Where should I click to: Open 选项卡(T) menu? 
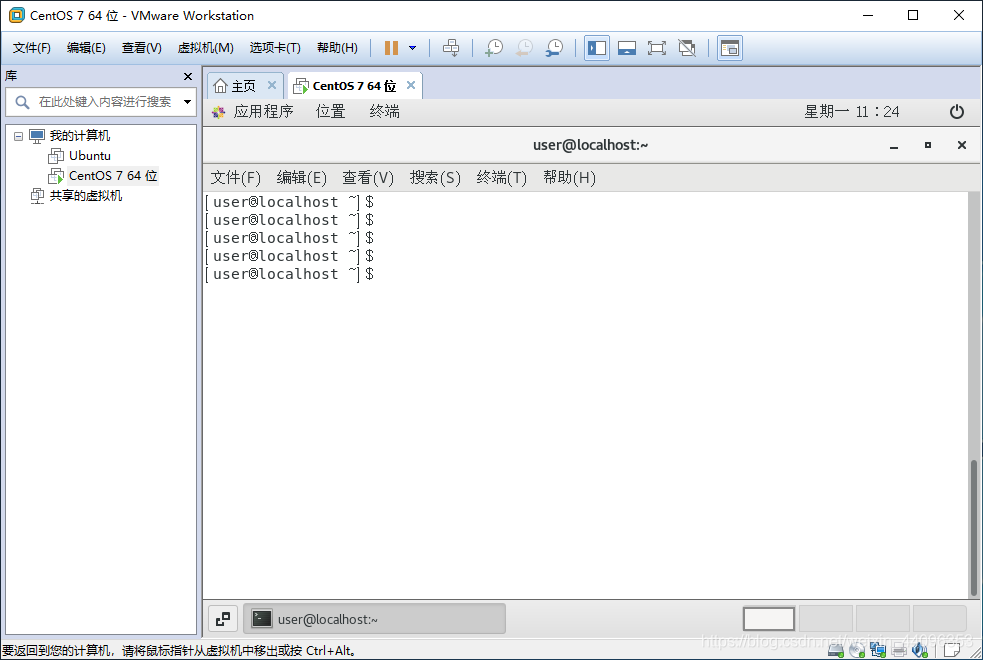coord(275,48)
